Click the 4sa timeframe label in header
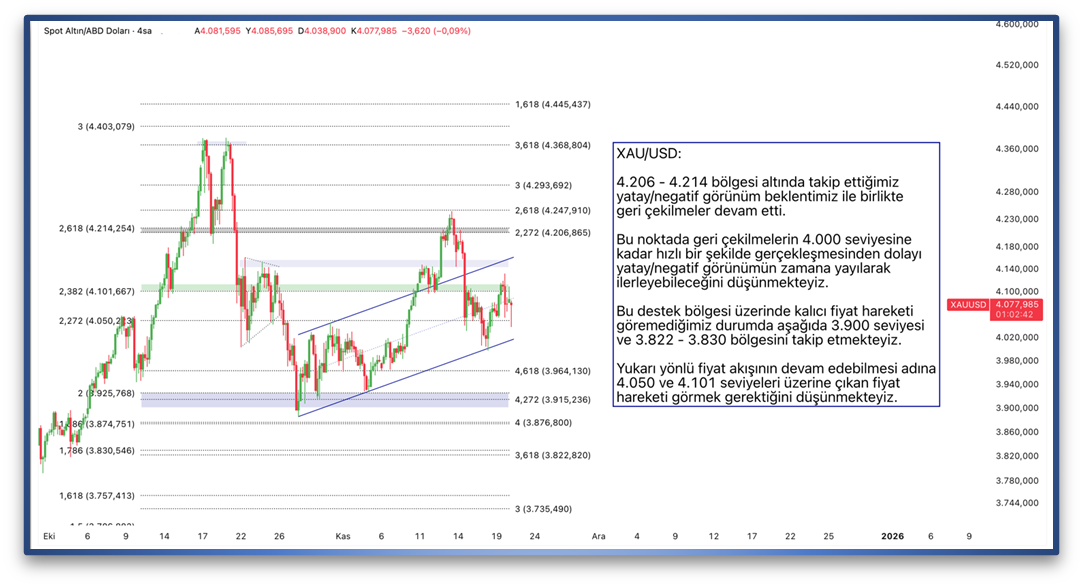This screenshot has height=587, width=1083. 145,31
